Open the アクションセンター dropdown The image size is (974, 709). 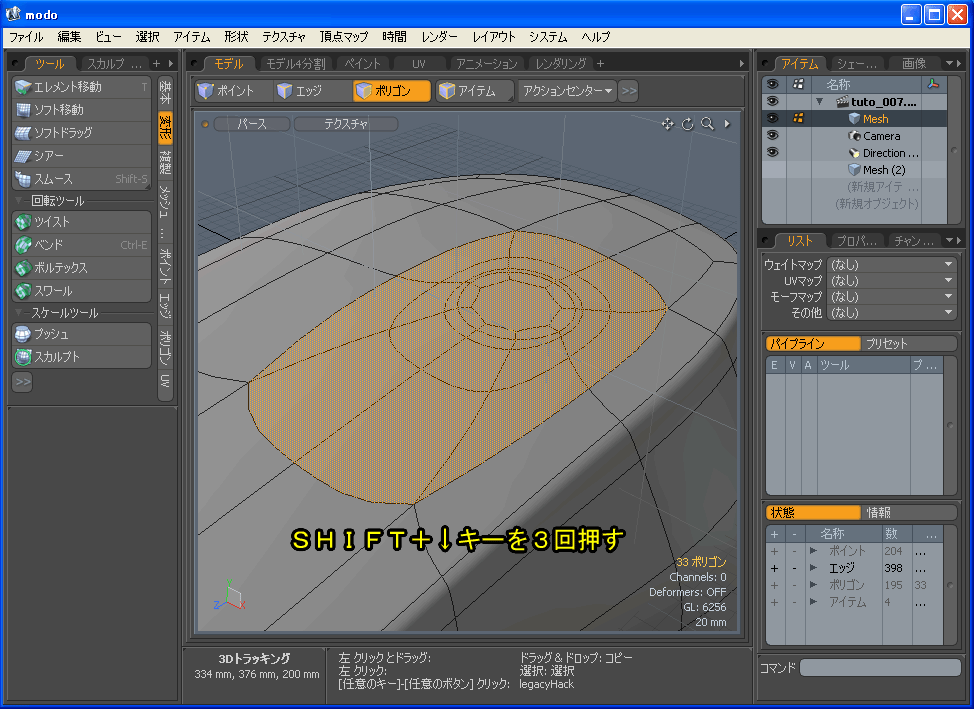567,91
